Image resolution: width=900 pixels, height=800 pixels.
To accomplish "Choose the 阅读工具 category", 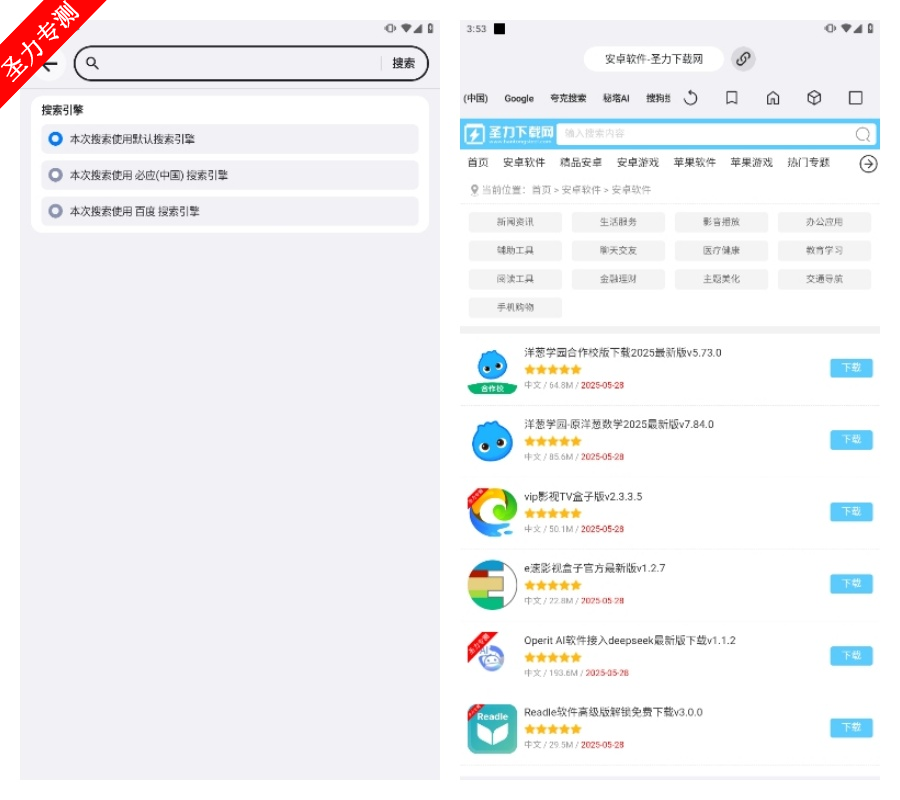I will 515,279.
